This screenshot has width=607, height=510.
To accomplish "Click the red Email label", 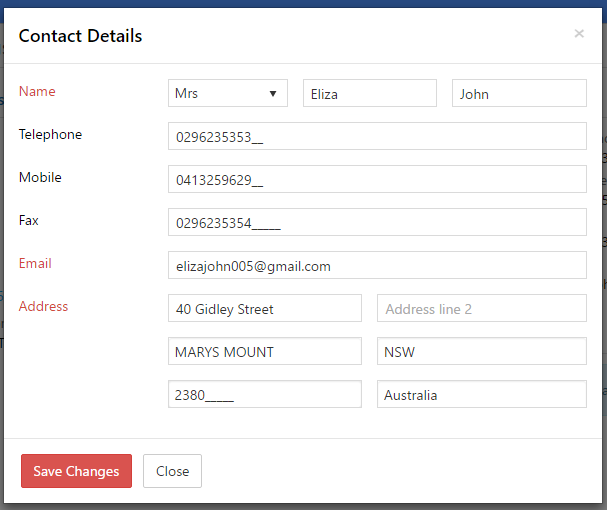I will point(35,263).
